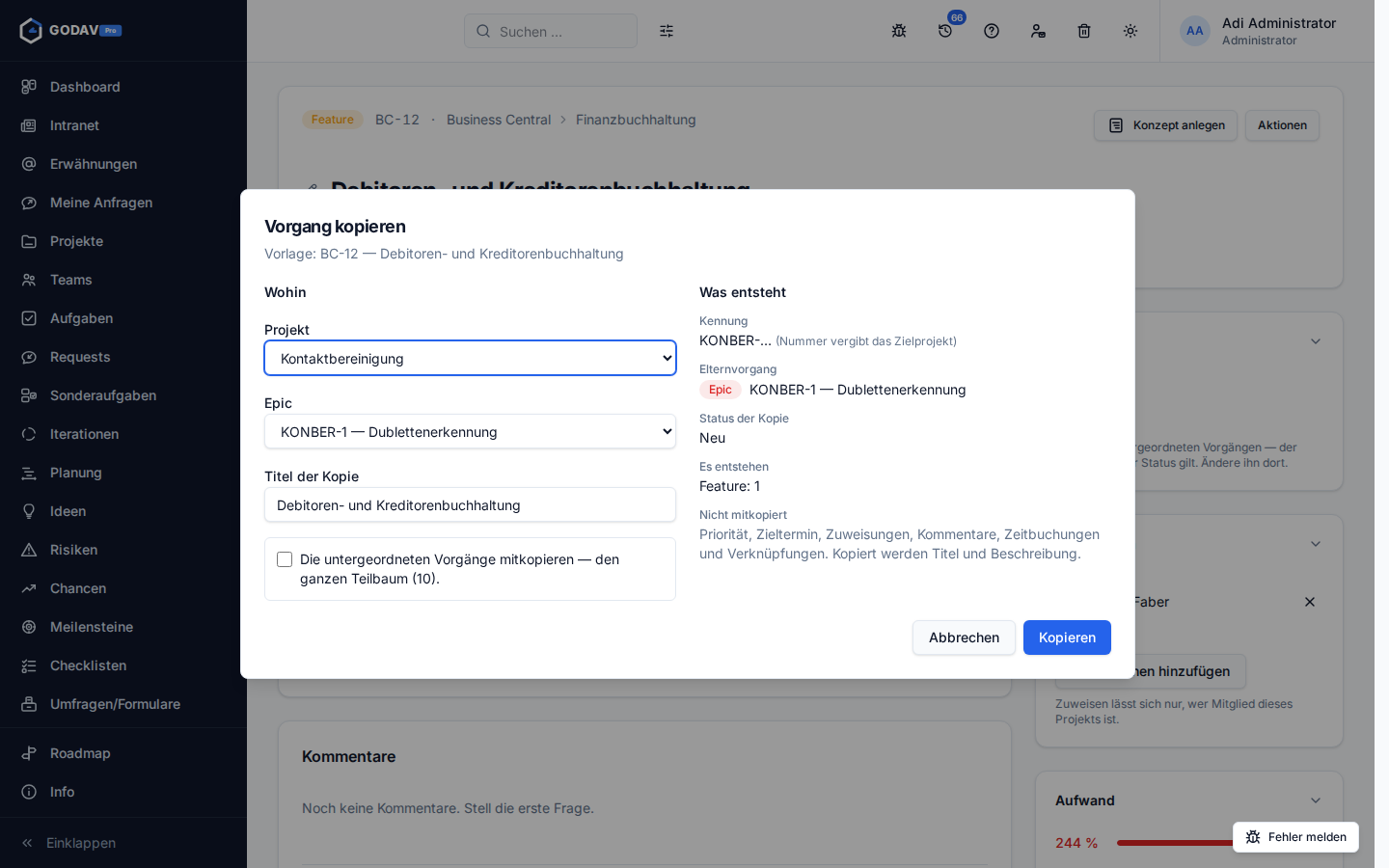This screenshot has width=1389, height=868.
Task: Enable copying subordinate Vorgänge checkbox
Action: coord(285,559)
